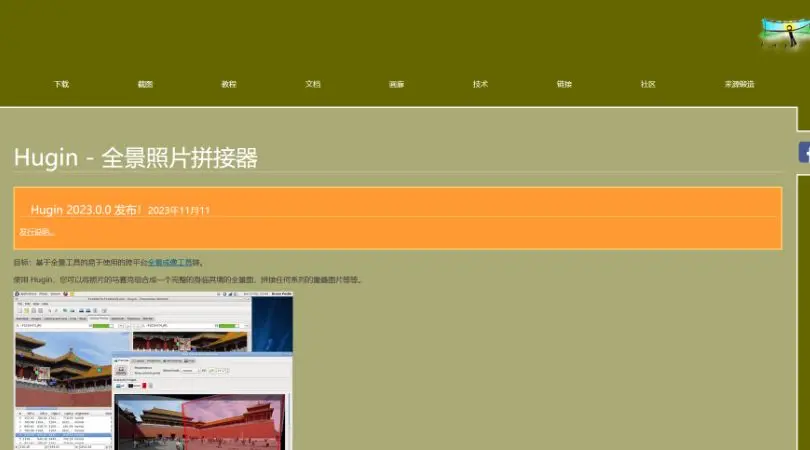Open the 社区 (Community) nav item

pos(648,84)
